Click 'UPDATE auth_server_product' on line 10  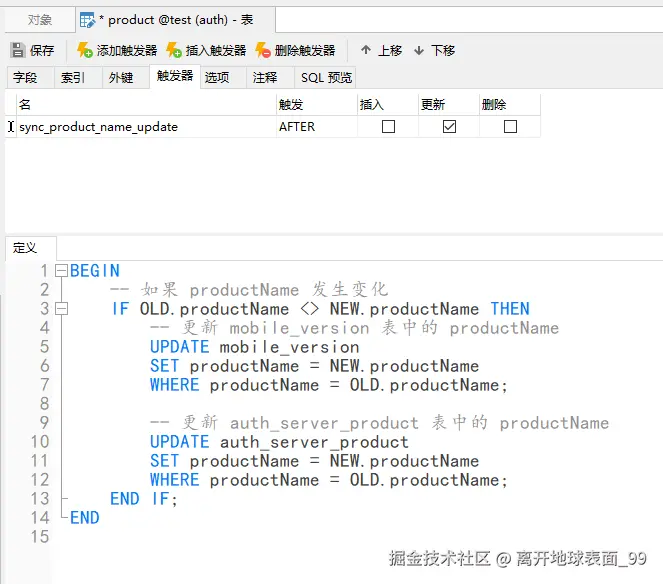click(279, 442)
